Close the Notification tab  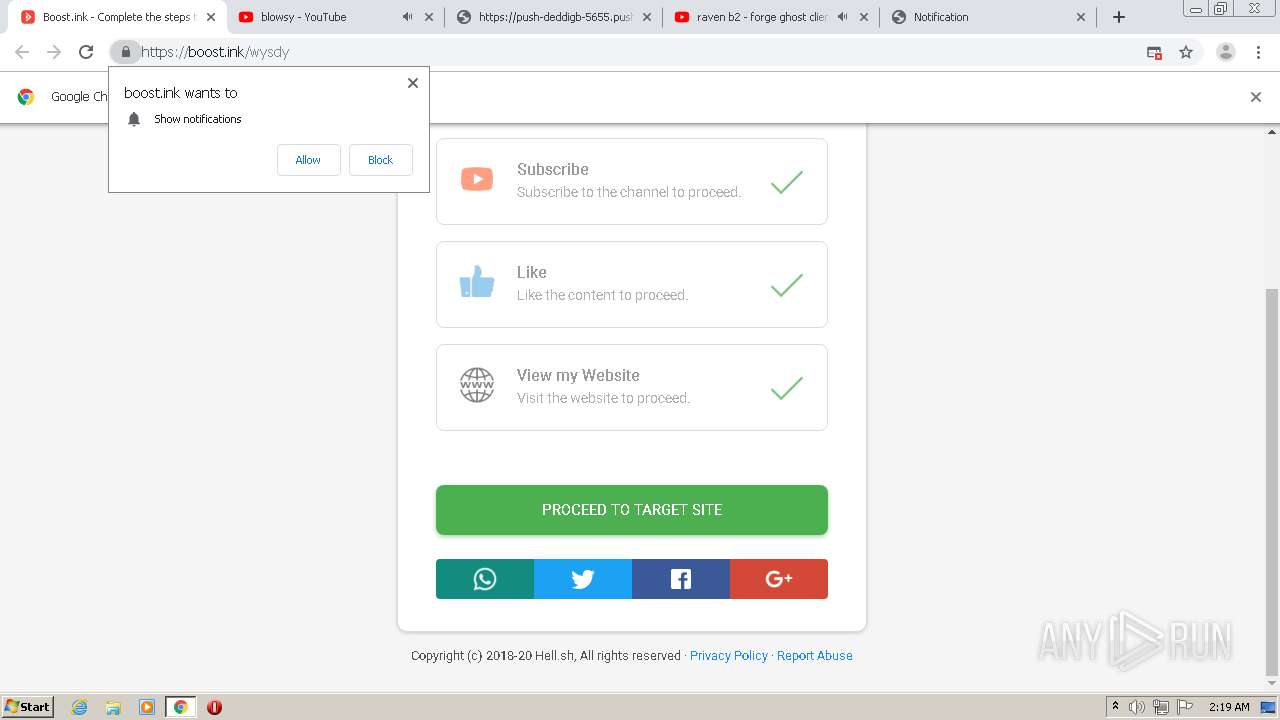(1081, 17)
